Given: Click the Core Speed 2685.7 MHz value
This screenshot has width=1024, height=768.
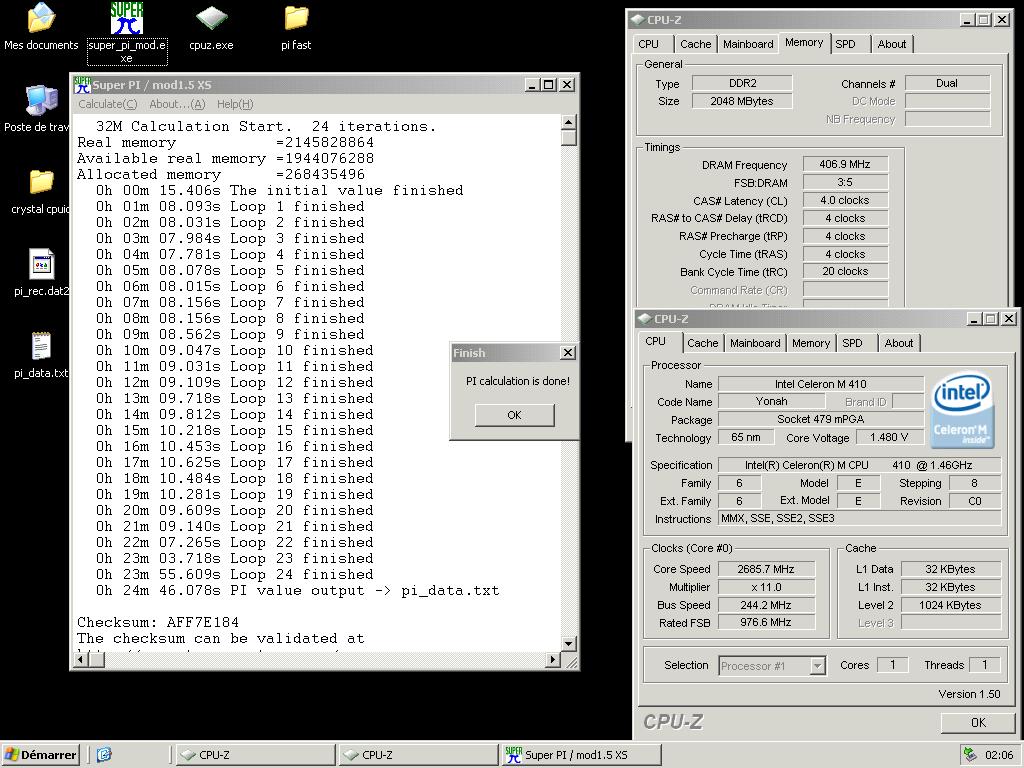Looking at the screenshot, I should (766, 569).
